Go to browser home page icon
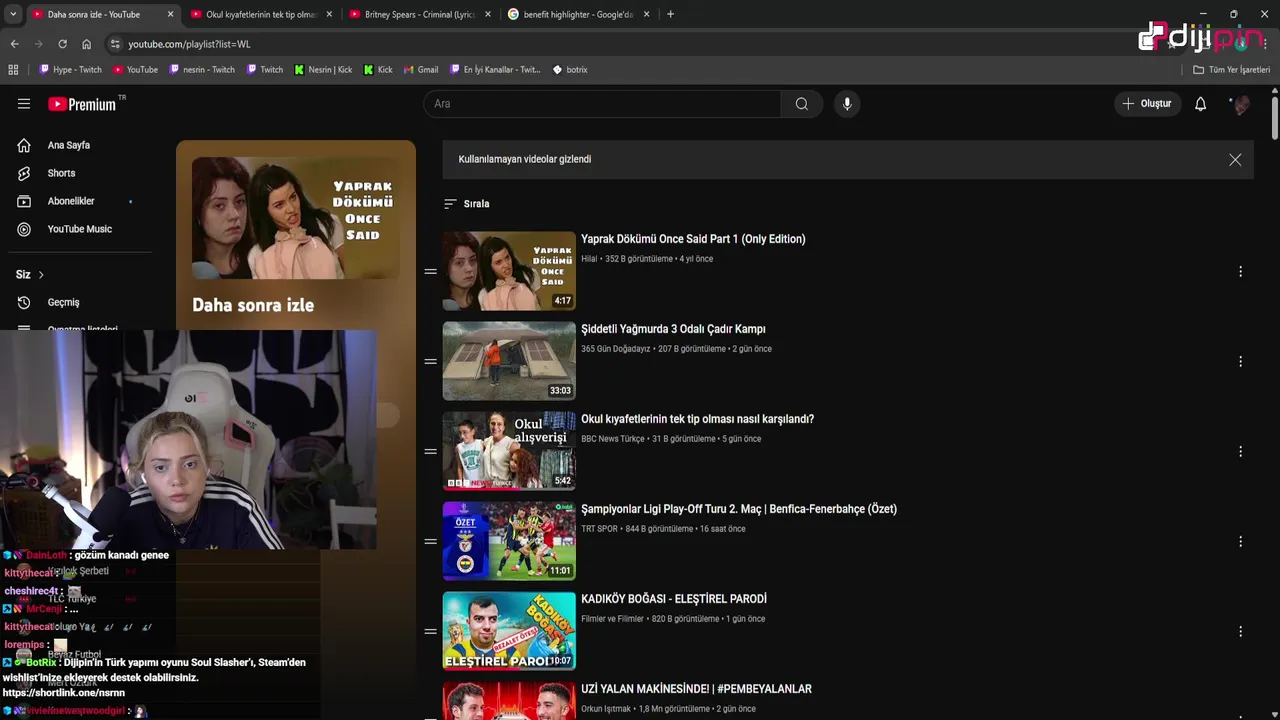 [x=87, y=44]
